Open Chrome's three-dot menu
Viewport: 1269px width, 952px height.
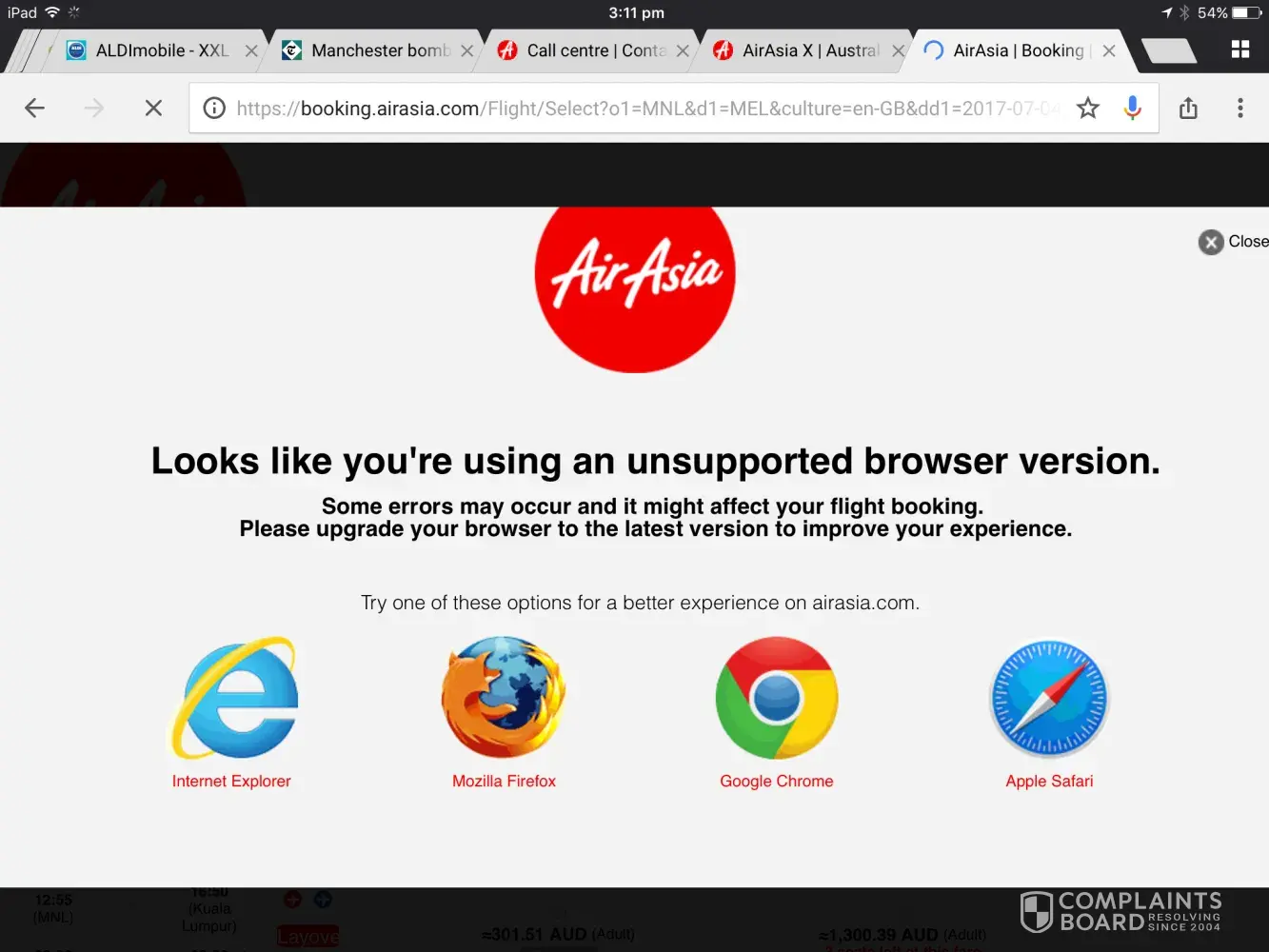tap(1239, 109)
